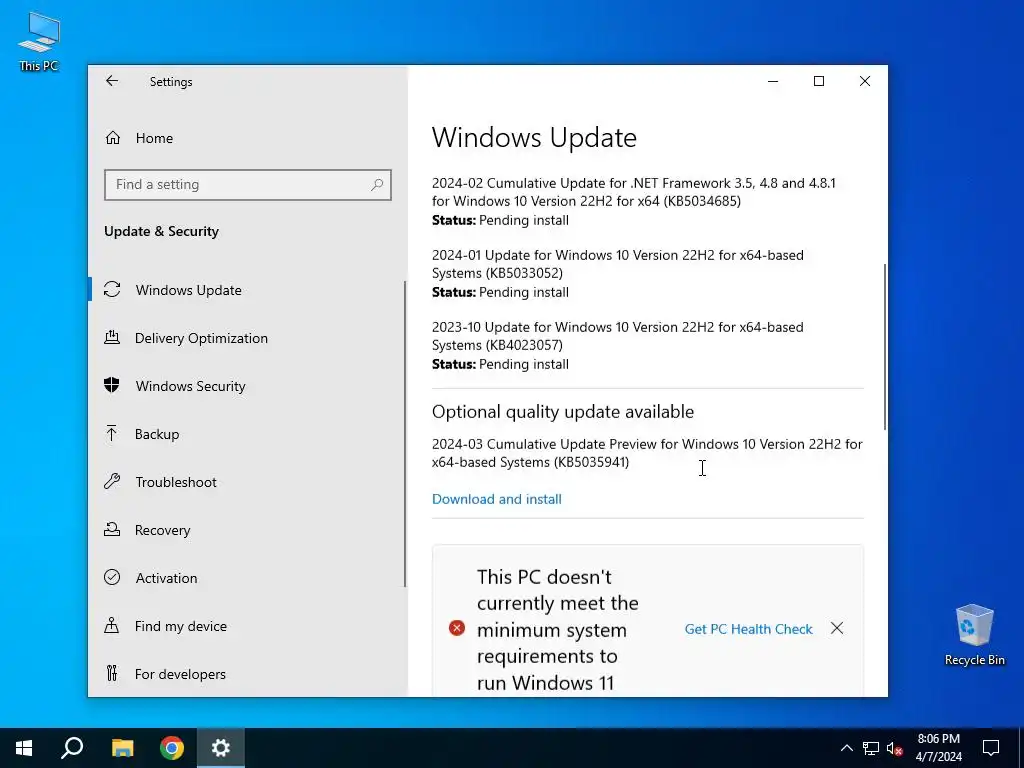Select the KB5034685 .NET Framework update text

(633, 192)
